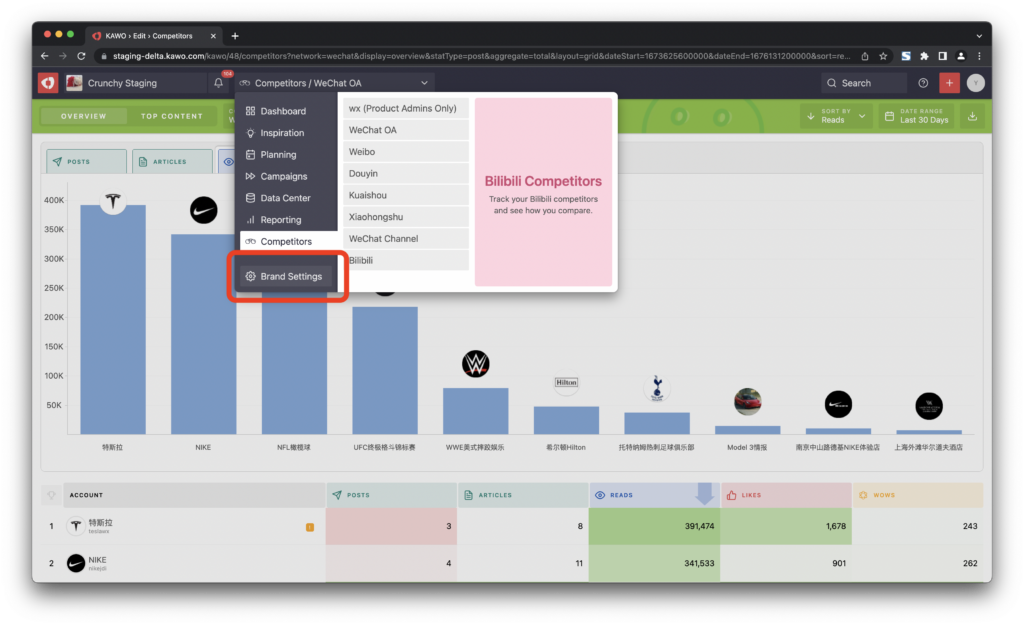Toggle the POSTS metric on the chart
Screen dimensions: 1024x625
pos(86,161)
